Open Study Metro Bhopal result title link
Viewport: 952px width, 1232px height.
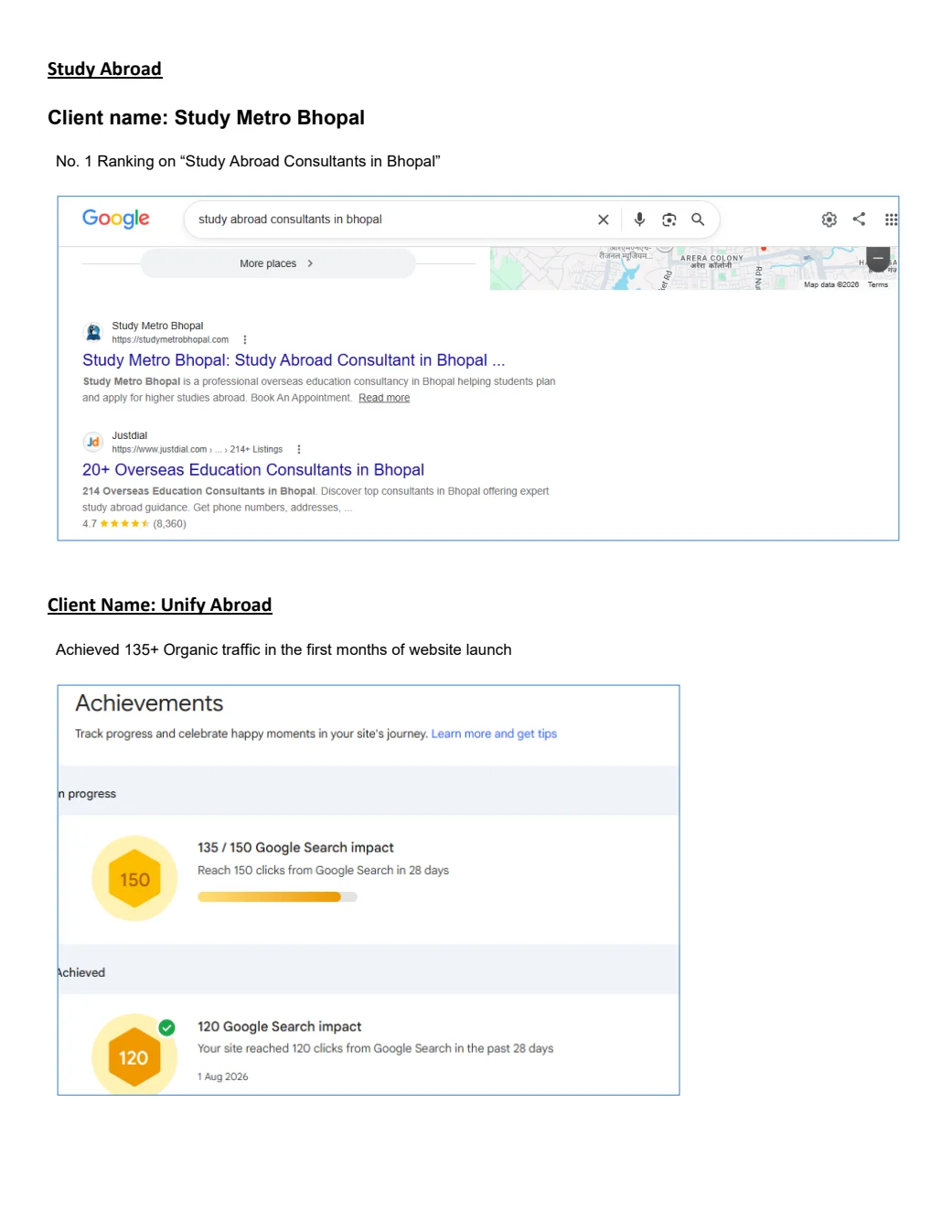click(x=294, y=360)
